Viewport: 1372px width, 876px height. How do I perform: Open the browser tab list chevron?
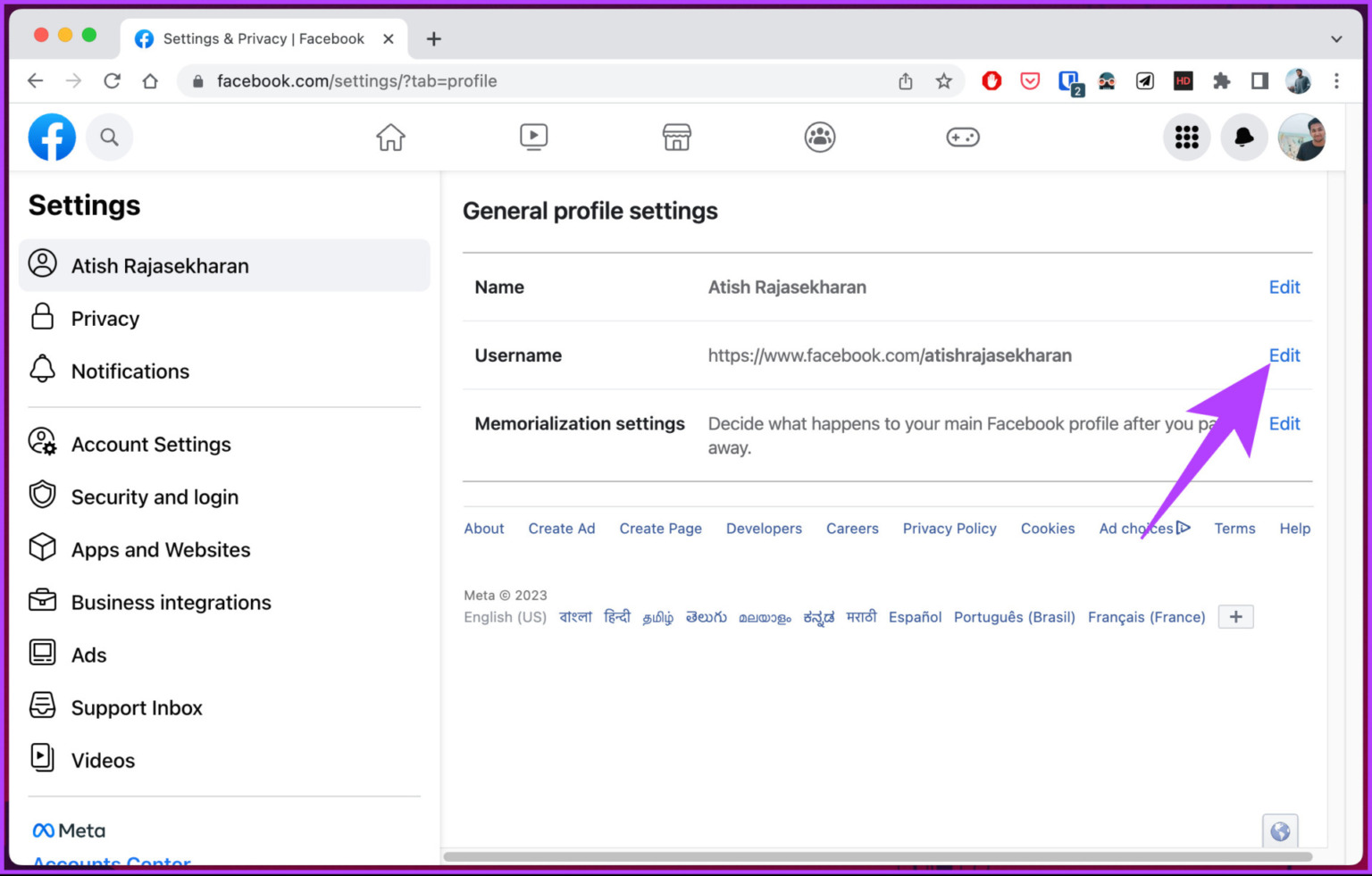[x=1336, y=38]
